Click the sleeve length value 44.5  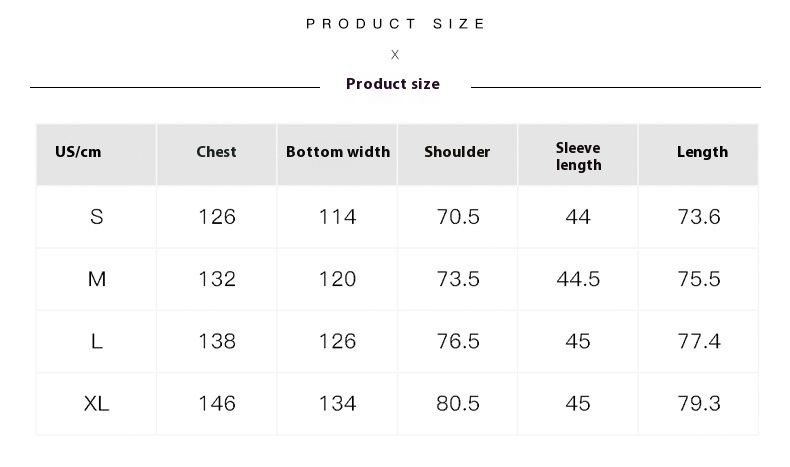[x=578, y=279]
